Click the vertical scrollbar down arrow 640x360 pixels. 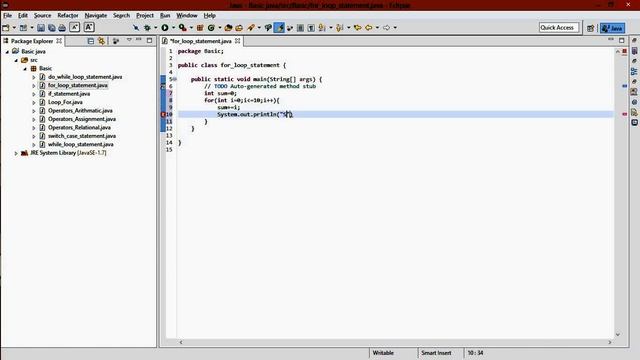[618, 334]
